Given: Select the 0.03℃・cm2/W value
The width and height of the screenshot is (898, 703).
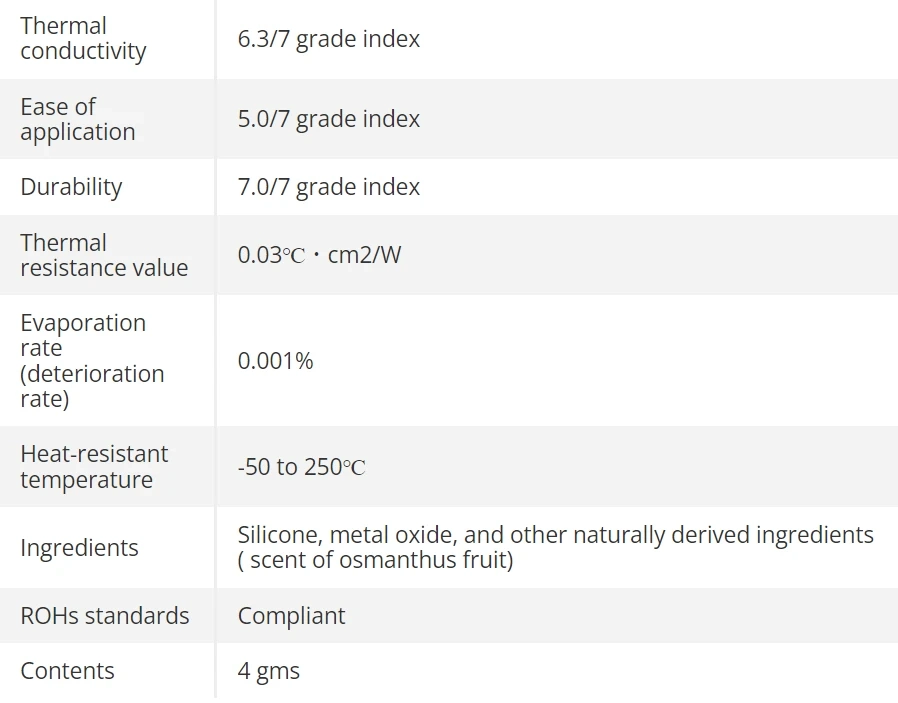Looking at the screenshot, I should 319,255.
